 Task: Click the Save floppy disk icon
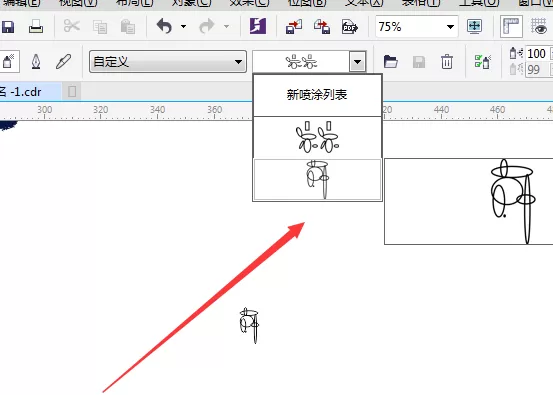[x=8, y=26]
